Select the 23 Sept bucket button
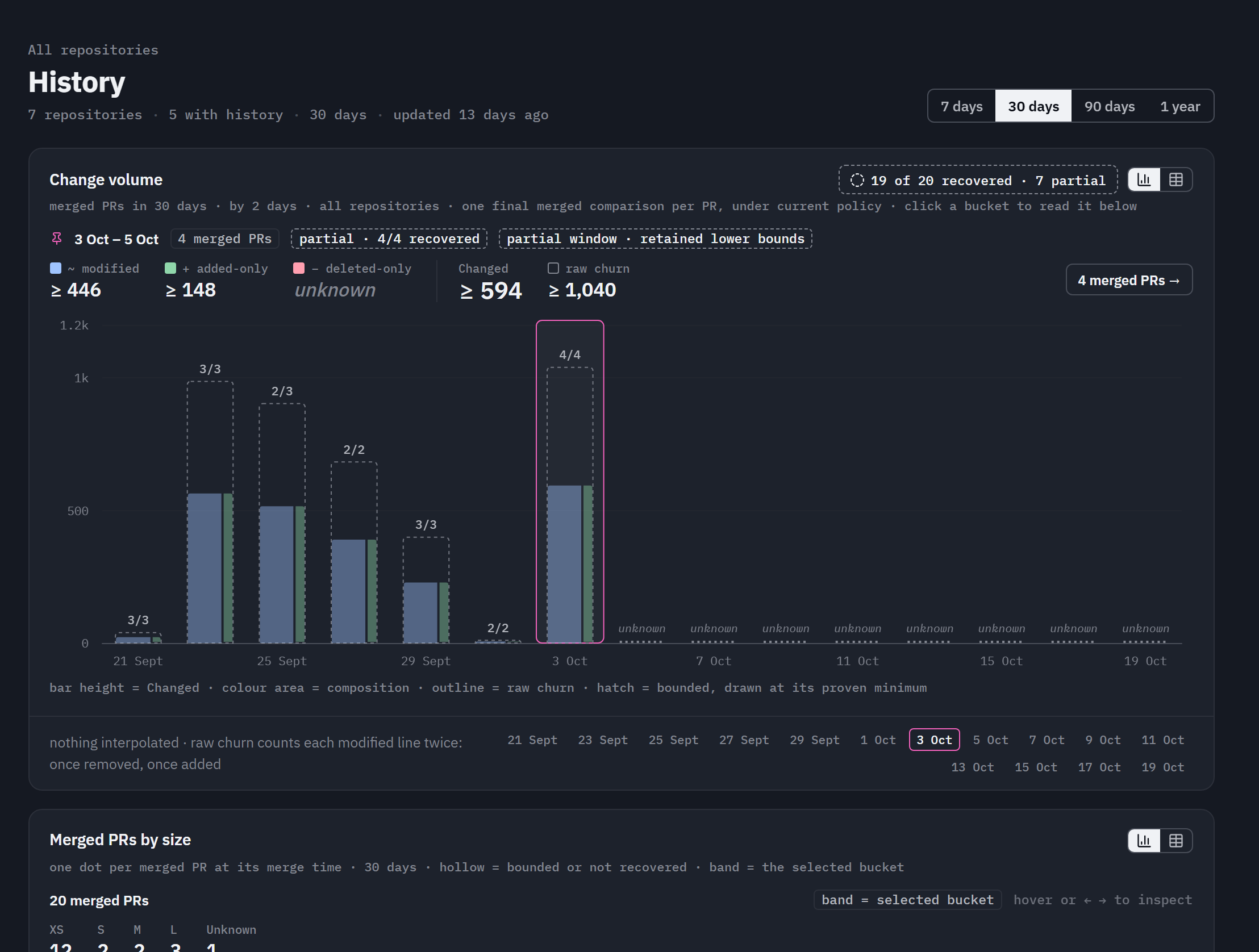 (x=603, y=740)
